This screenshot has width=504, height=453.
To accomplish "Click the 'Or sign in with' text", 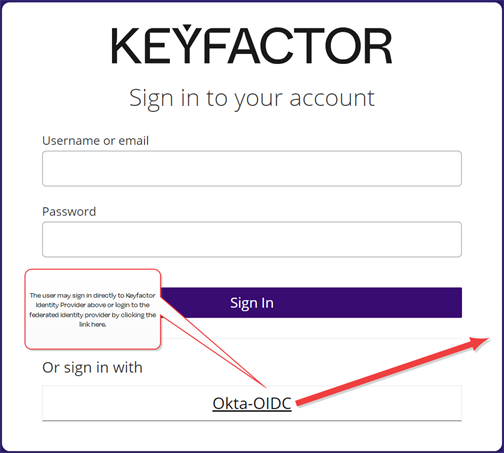I will point(92,368).
